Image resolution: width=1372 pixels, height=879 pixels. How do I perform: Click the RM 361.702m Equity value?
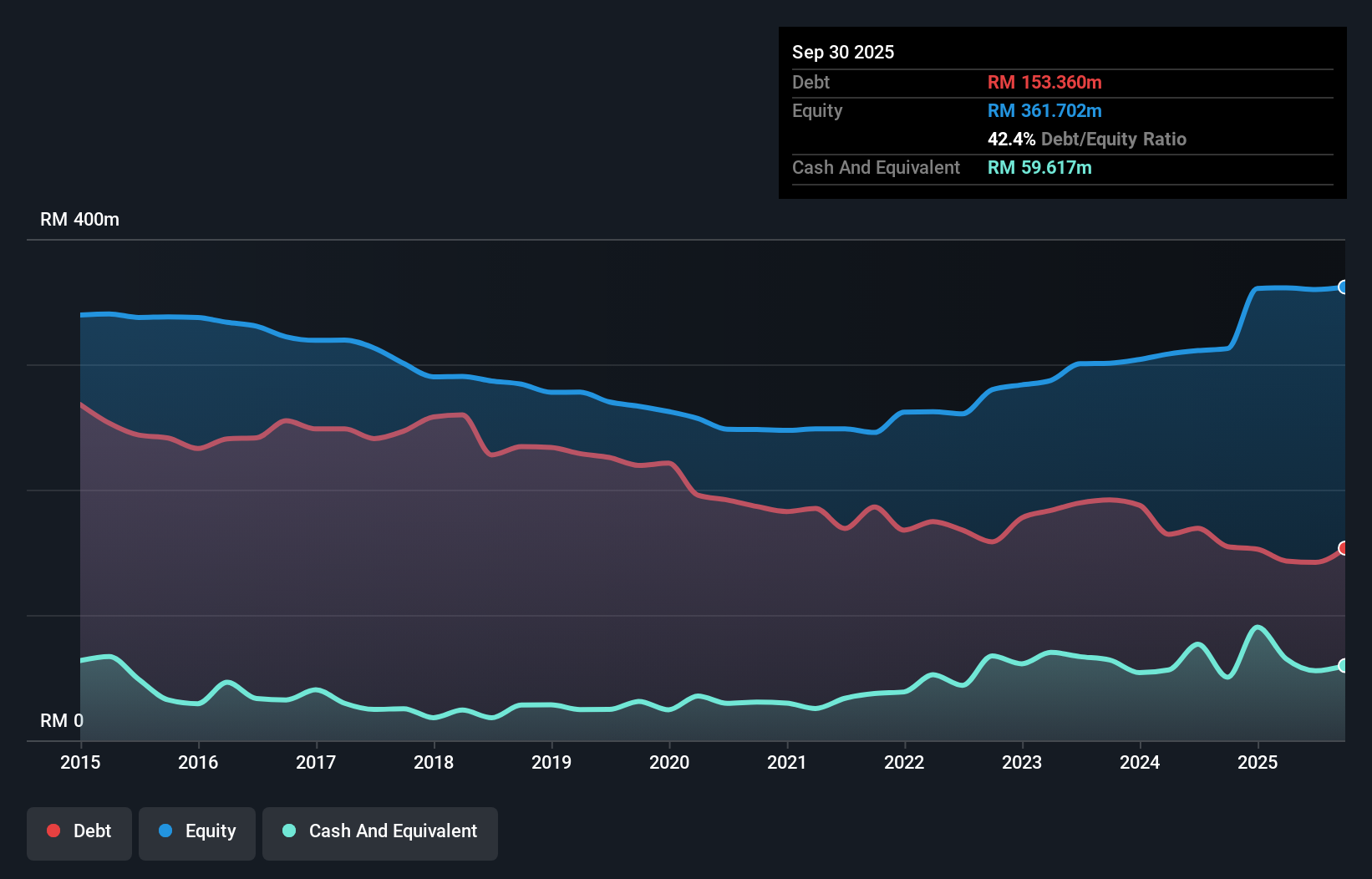point(1044,110)
